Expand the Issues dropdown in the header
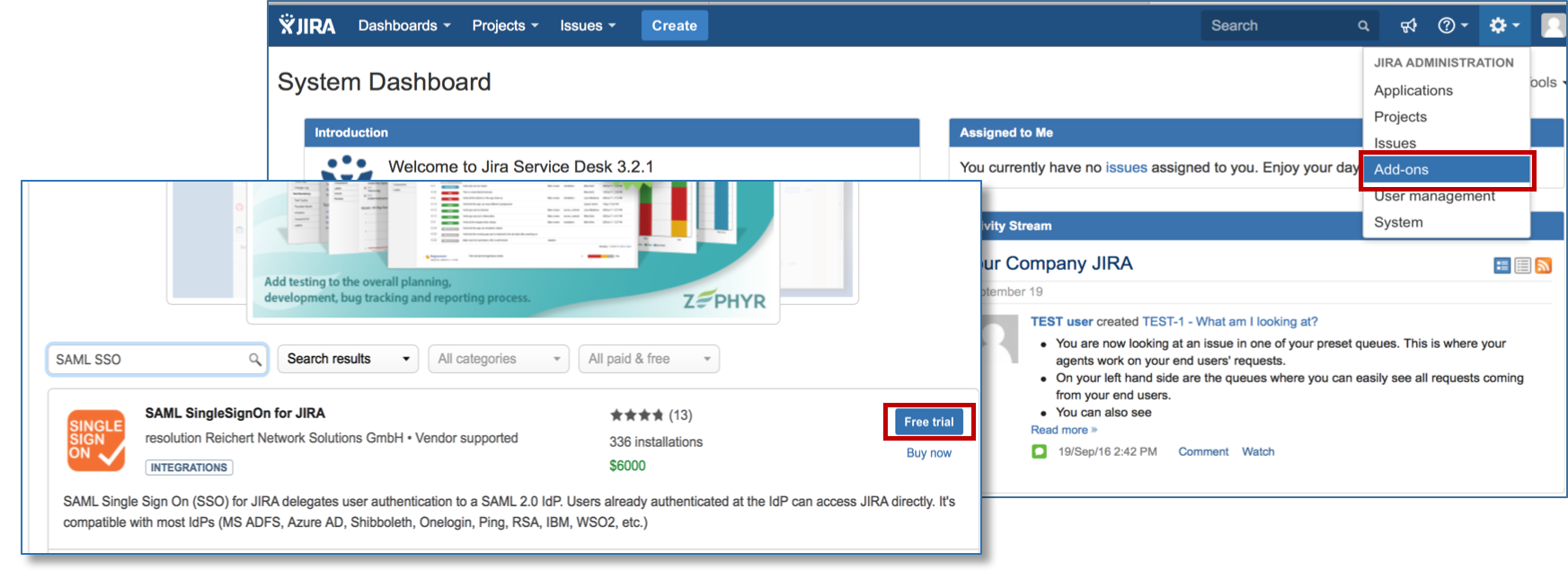 pos(588,26)
